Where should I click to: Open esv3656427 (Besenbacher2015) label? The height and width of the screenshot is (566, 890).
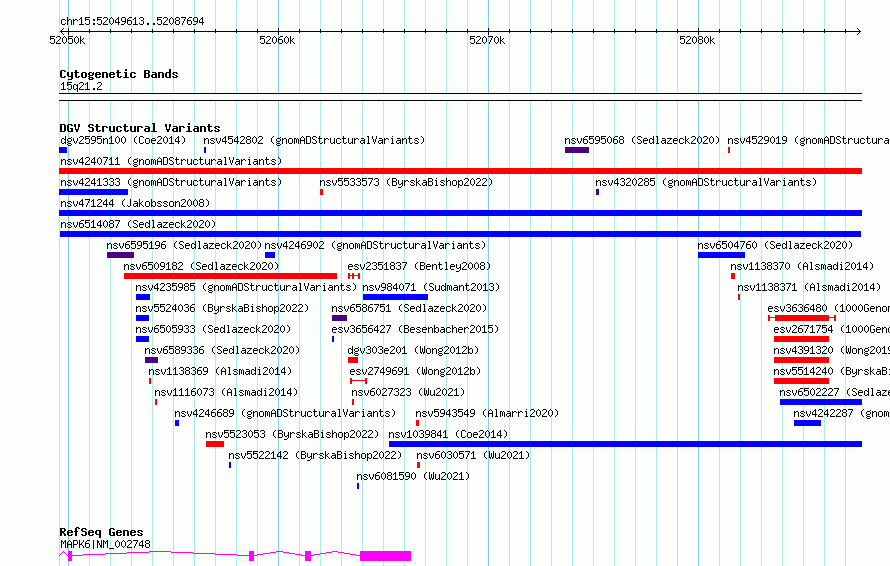(x=415, y=329)
